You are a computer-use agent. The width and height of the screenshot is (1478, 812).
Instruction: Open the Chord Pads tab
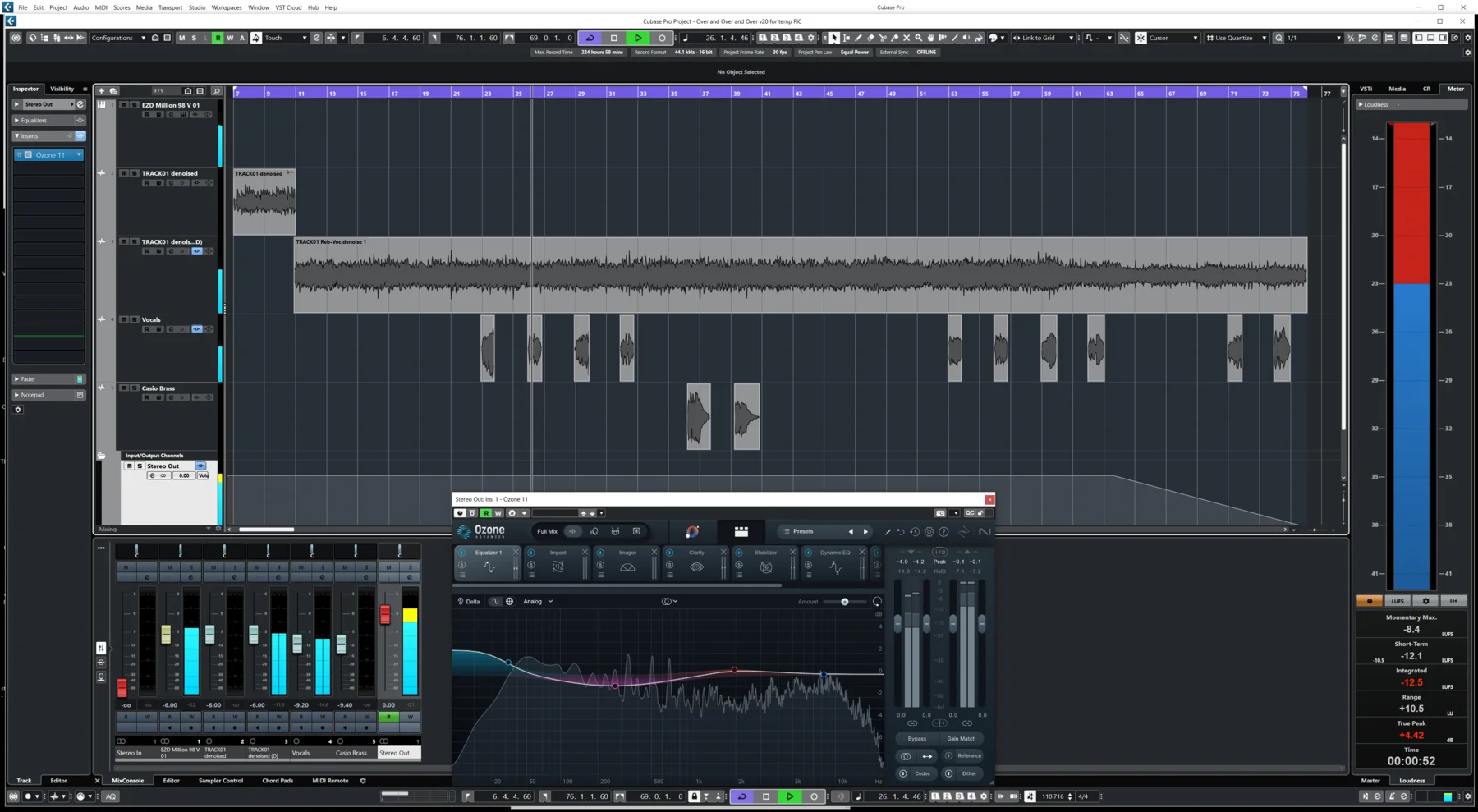tap(278, 781)
